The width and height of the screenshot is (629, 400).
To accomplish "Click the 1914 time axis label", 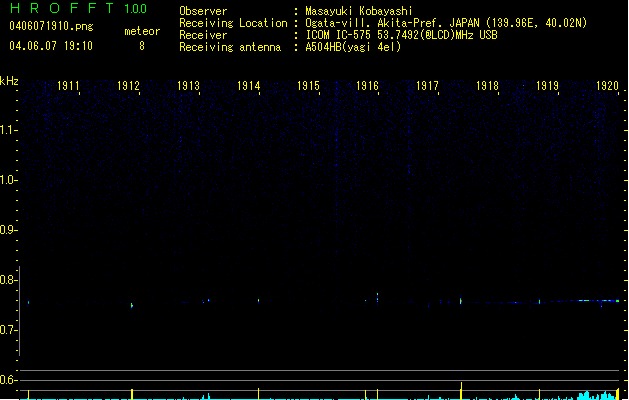I will (x=248, y=86).
